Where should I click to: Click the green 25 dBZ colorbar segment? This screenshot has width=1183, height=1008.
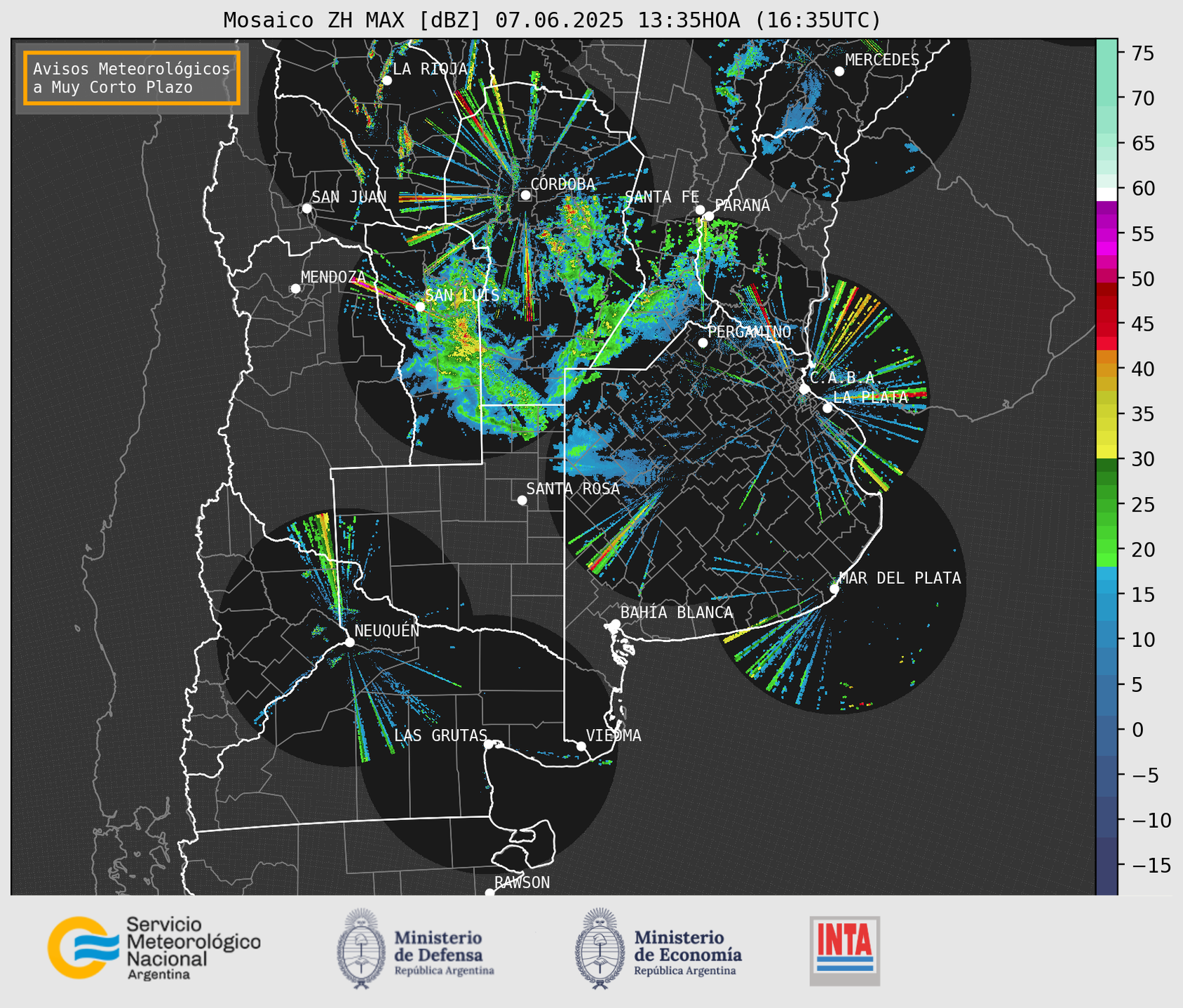click(1107, 505)
